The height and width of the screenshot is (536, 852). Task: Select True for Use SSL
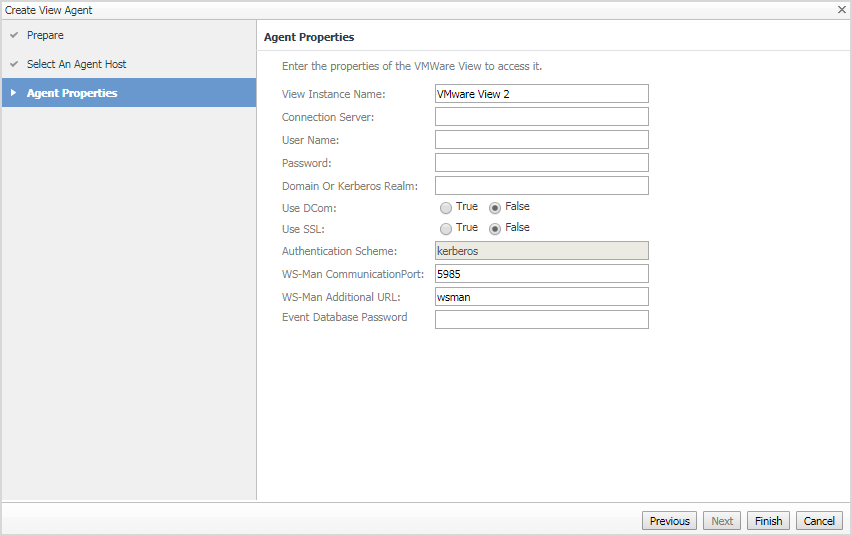(446, 228)
